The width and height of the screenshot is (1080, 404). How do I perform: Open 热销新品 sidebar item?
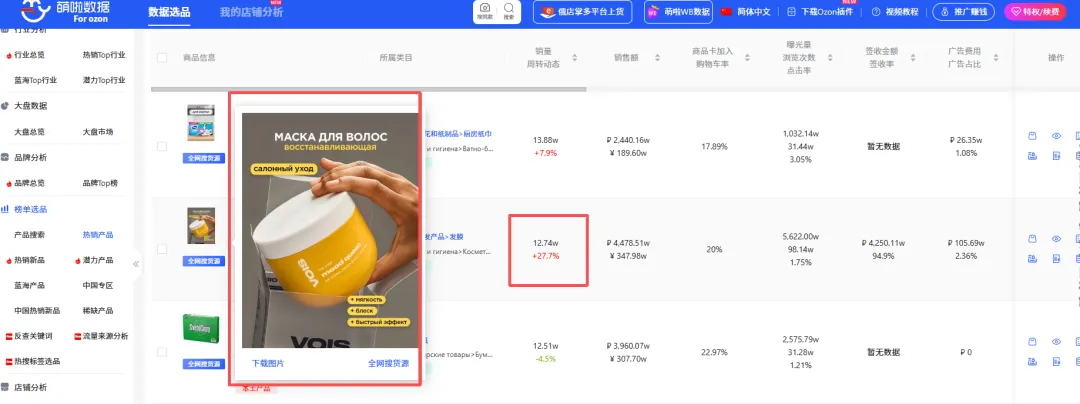[29, 260]
